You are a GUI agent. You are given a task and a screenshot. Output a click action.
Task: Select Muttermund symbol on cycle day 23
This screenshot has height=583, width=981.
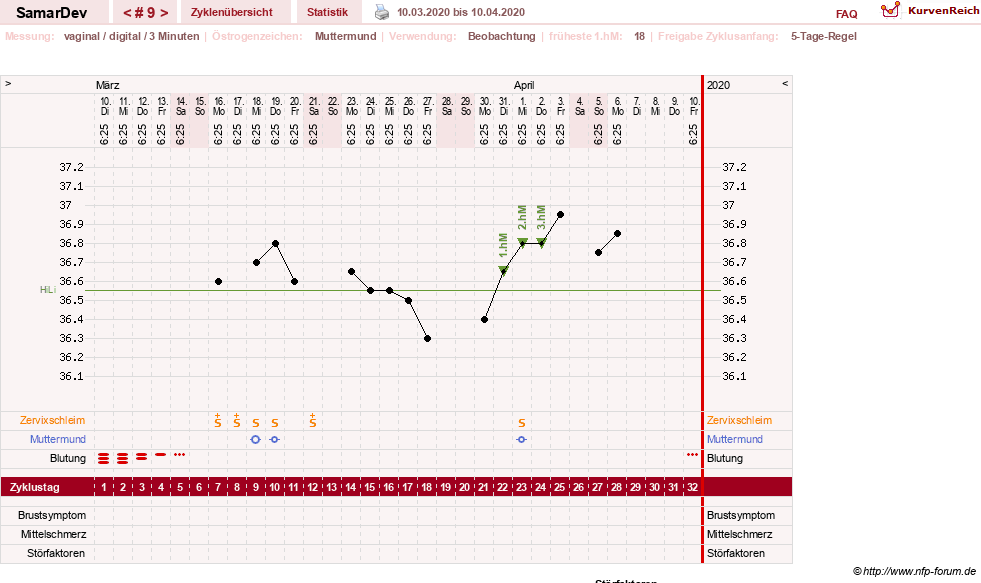point(522,440)
